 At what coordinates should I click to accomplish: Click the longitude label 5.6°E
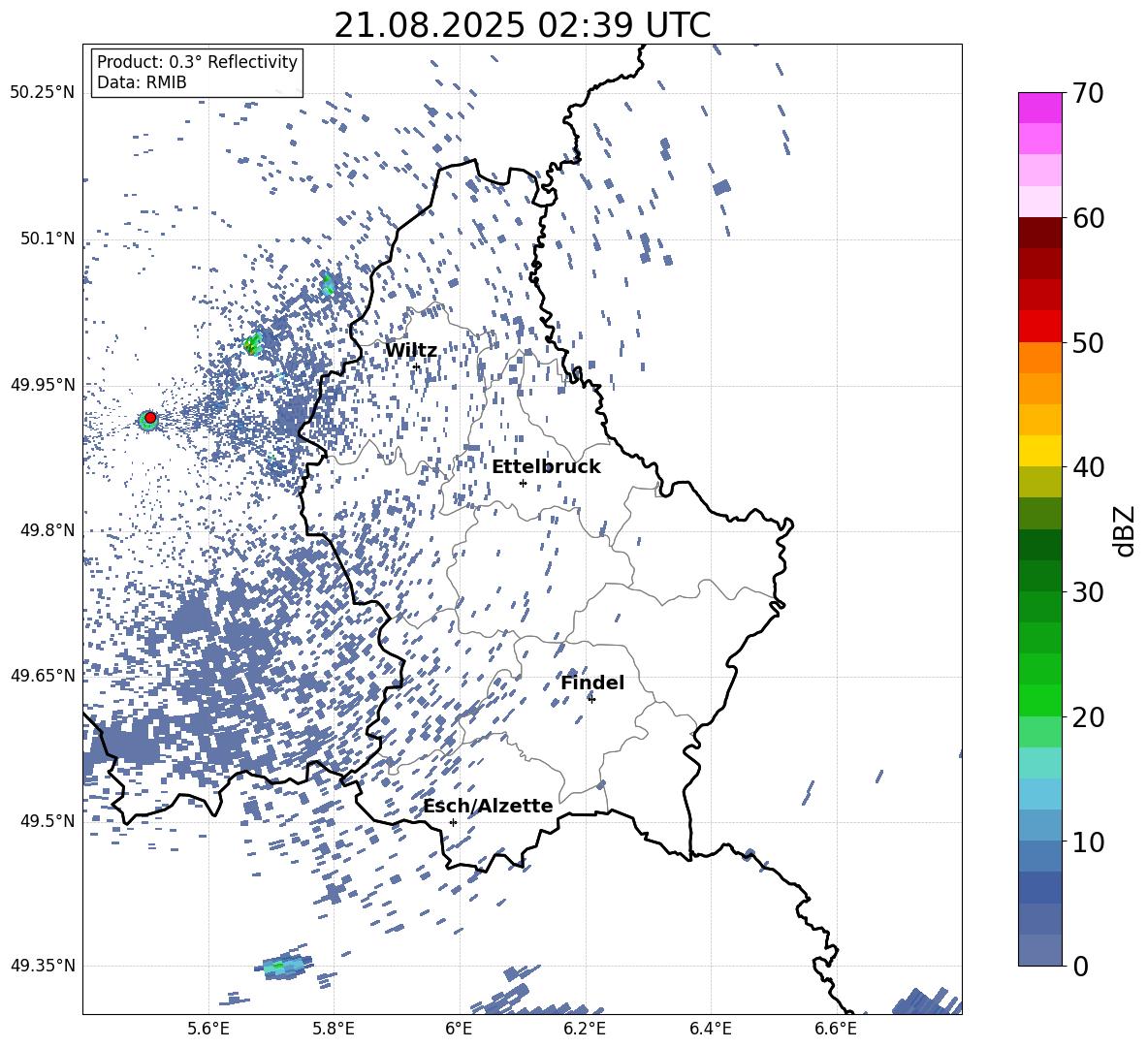207,1029
